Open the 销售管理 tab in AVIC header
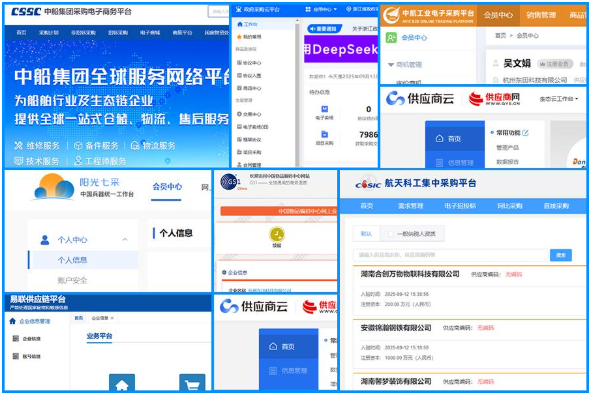The width and height of the screenshot is (592, 396). coord(541,15)
